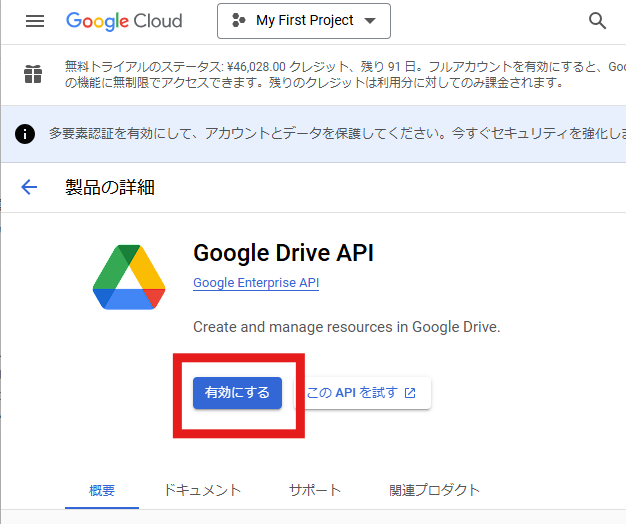Screen dimensions: 626x524
Task: Click the Google Cloud logo
Action: [124, 21]
